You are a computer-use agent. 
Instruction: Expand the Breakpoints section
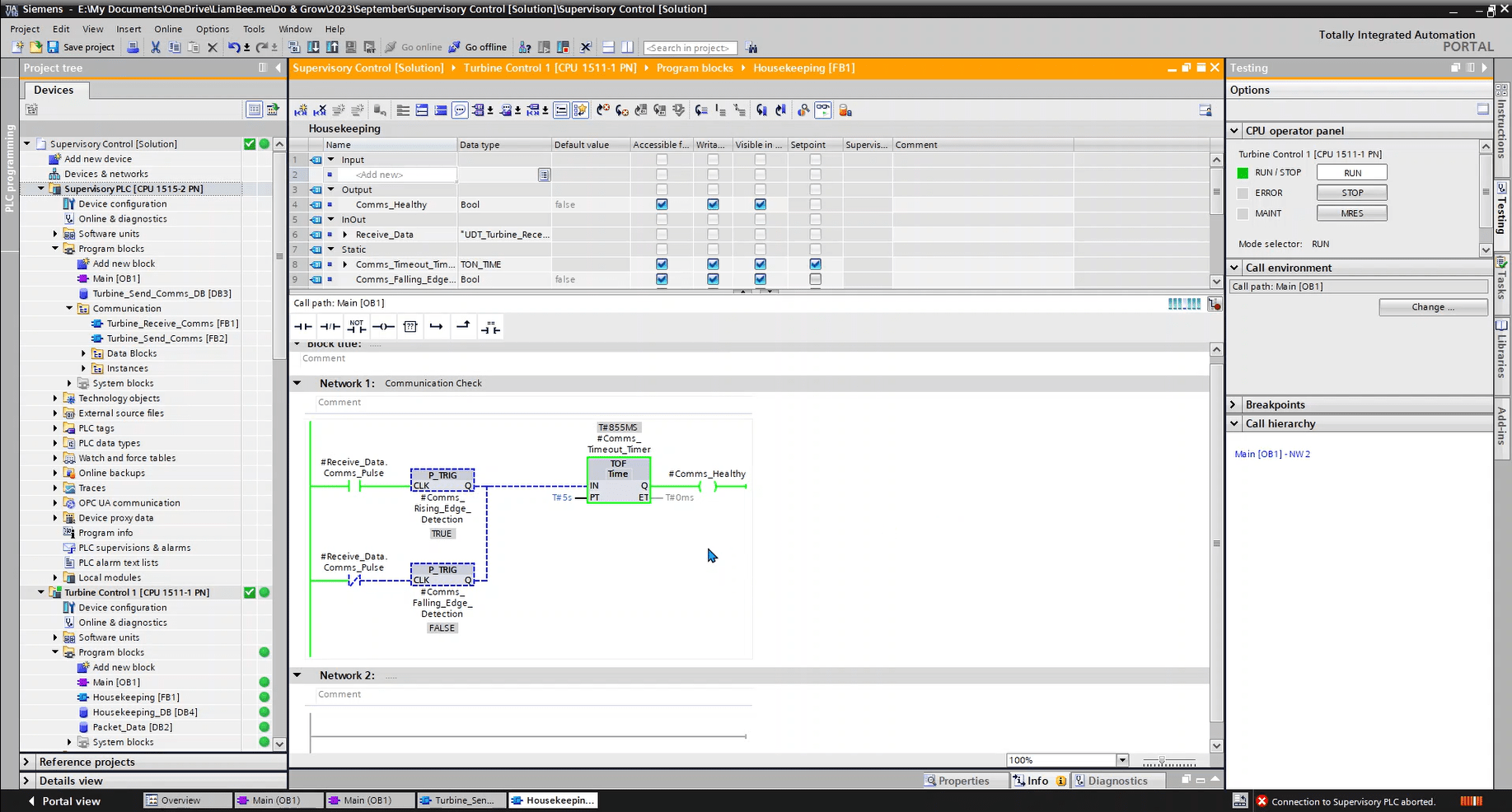[1234, 404]
